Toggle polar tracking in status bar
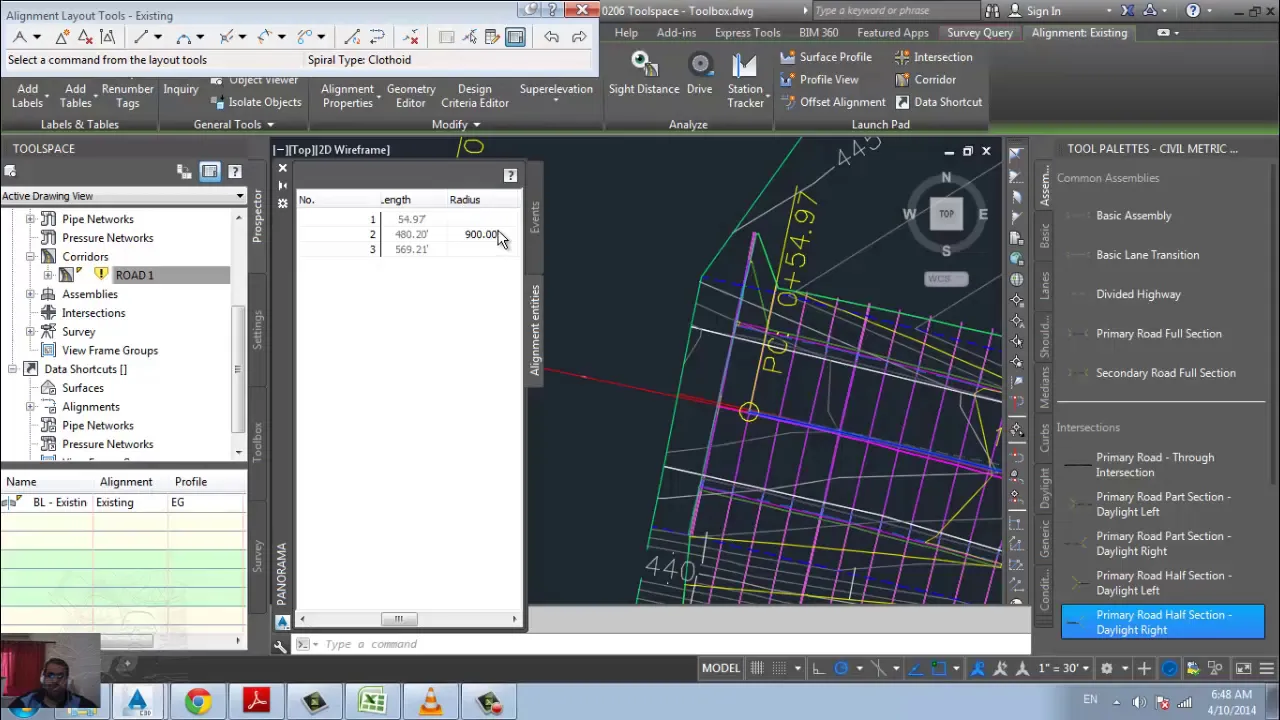 pyautogui.click(x=841, y=668)
